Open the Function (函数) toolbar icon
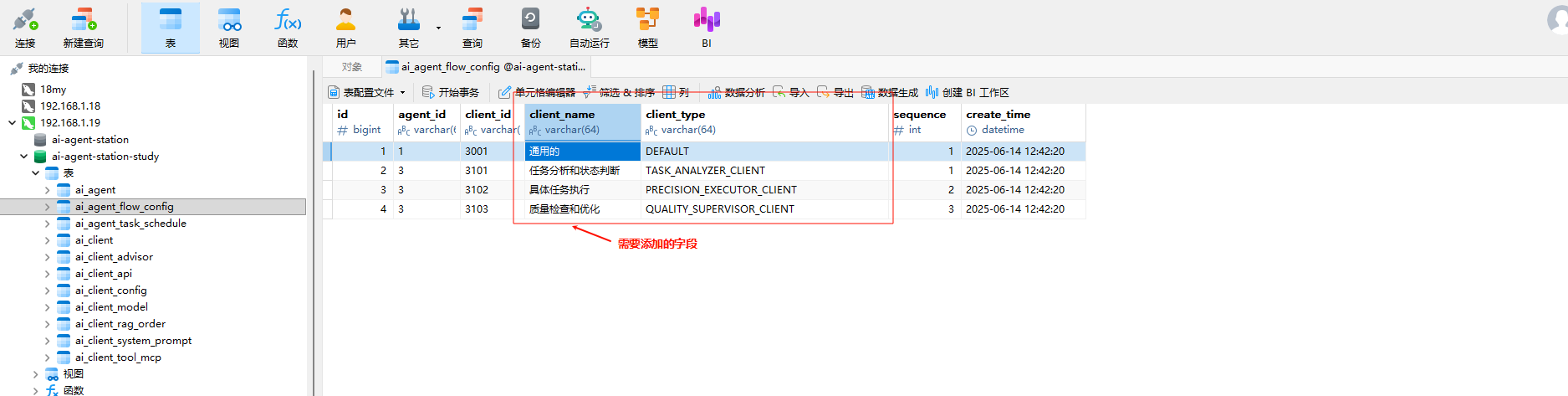This screenshot has width=1568, height=396. 288,28
